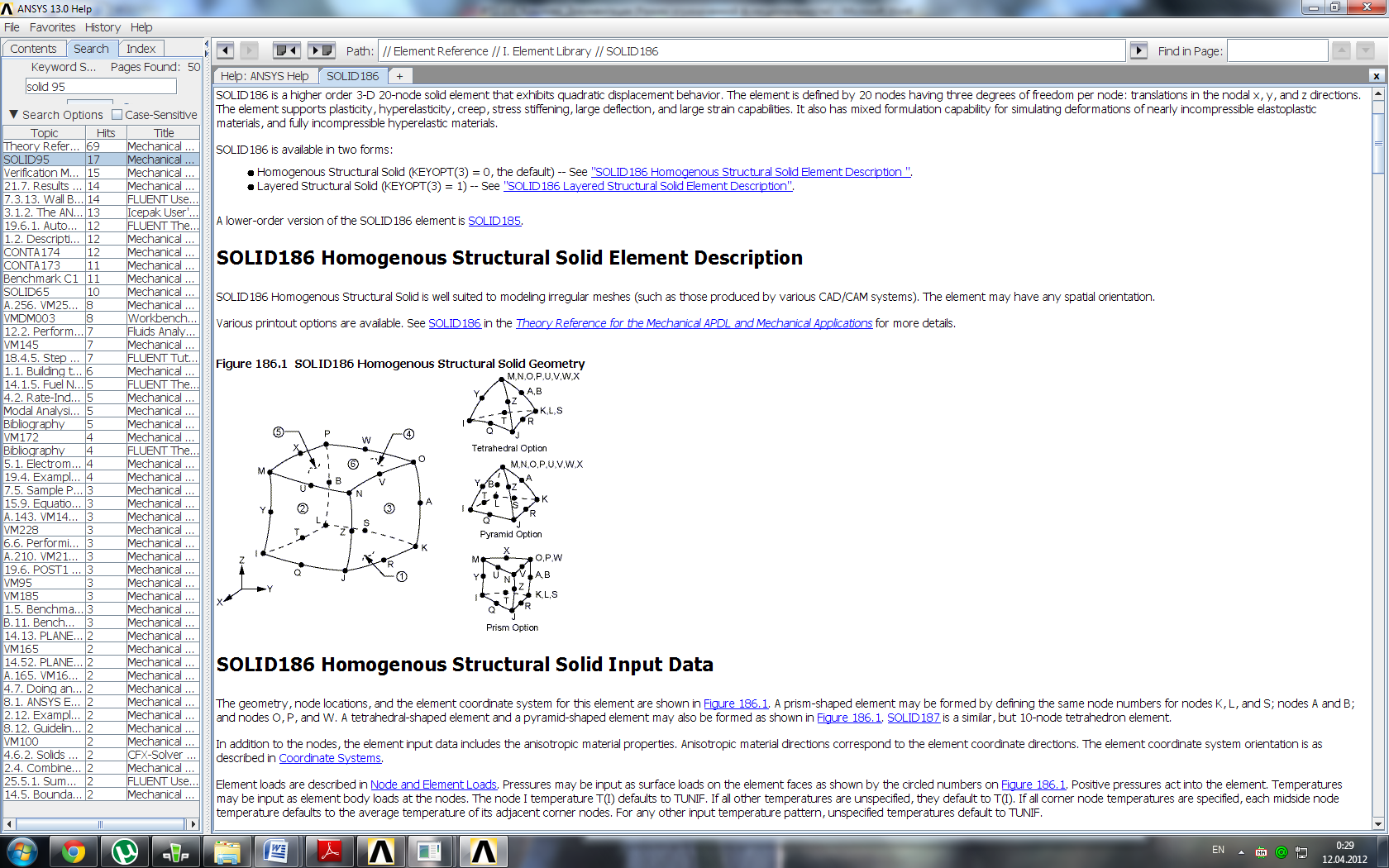Click the Go arrow beside the path field
This screenshot has height=868, width=1389.
pyautogui.click(x=1138, y=50)
